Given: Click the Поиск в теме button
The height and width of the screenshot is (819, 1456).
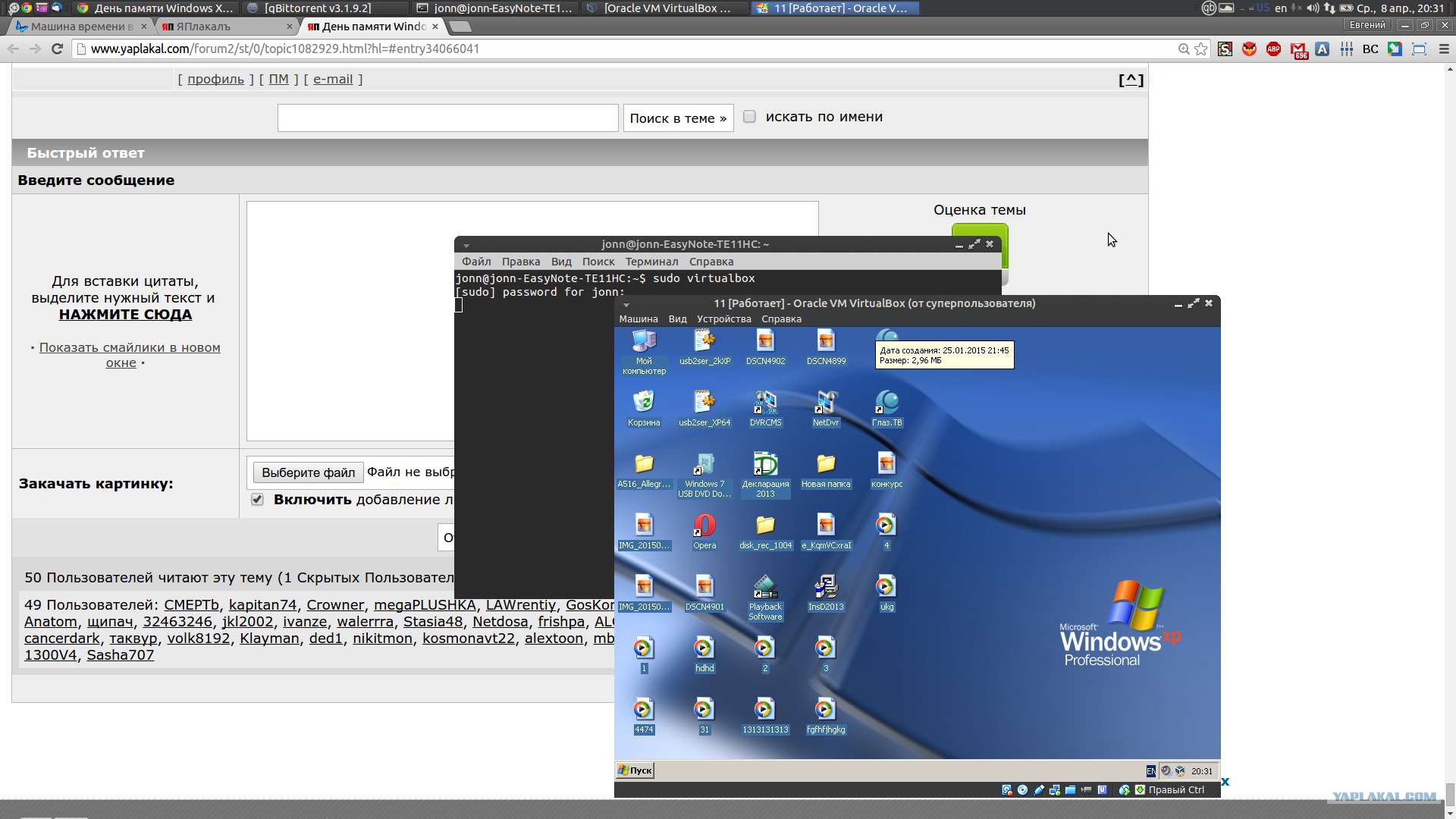Looking at the screenshot, I should point(678,118).
